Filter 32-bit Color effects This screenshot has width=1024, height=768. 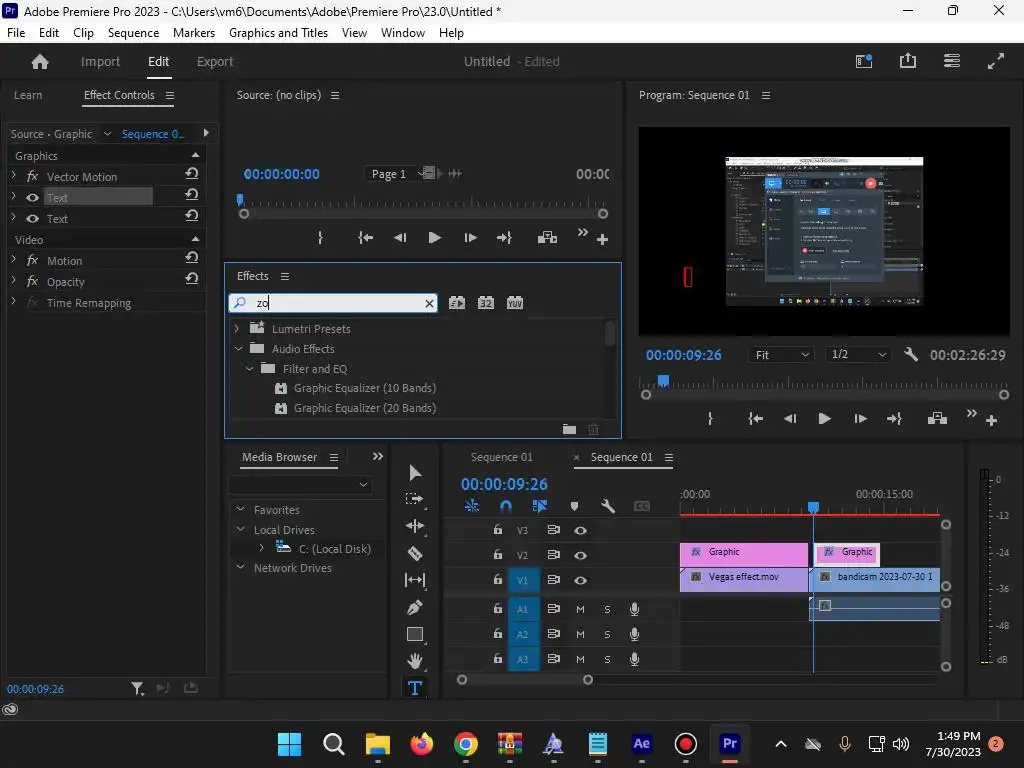[486, 303]
